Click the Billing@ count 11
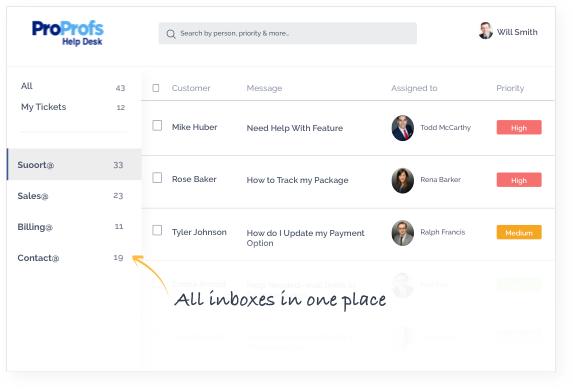 pos(119,227)
